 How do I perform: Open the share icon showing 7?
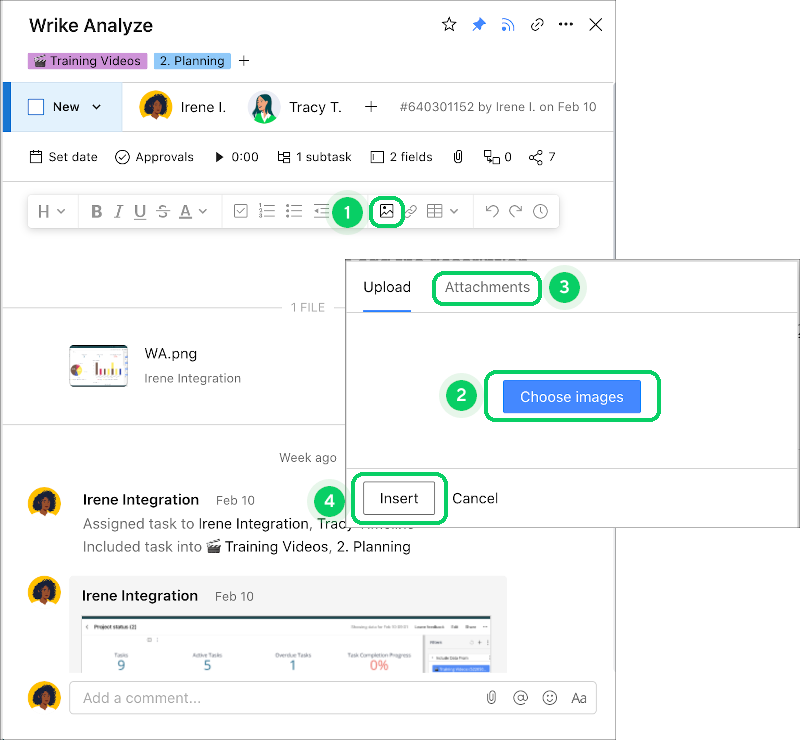point(542,157)
